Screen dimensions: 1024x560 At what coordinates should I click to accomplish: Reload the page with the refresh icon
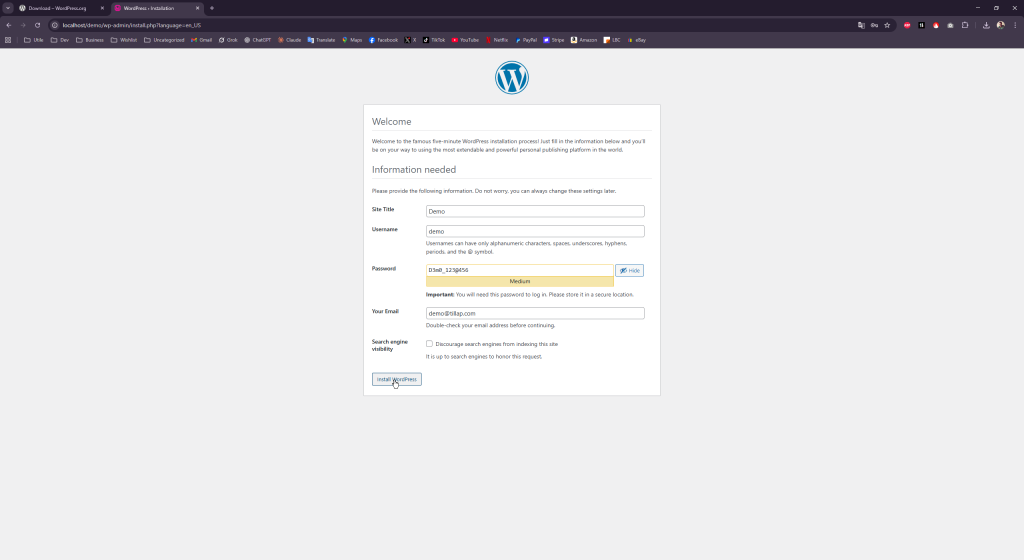(38, 25)
